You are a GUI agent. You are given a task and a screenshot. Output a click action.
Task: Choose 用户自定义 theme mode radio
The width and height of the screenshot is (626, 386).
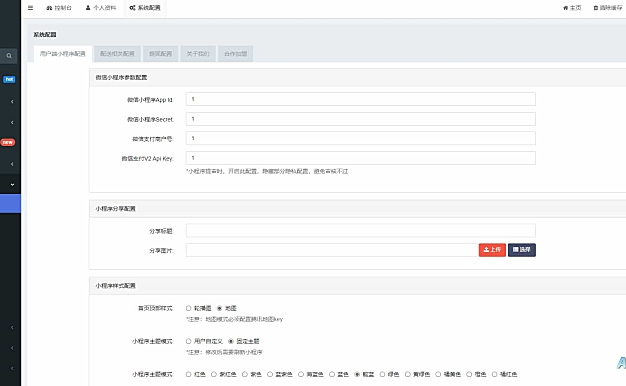(188, 341)
